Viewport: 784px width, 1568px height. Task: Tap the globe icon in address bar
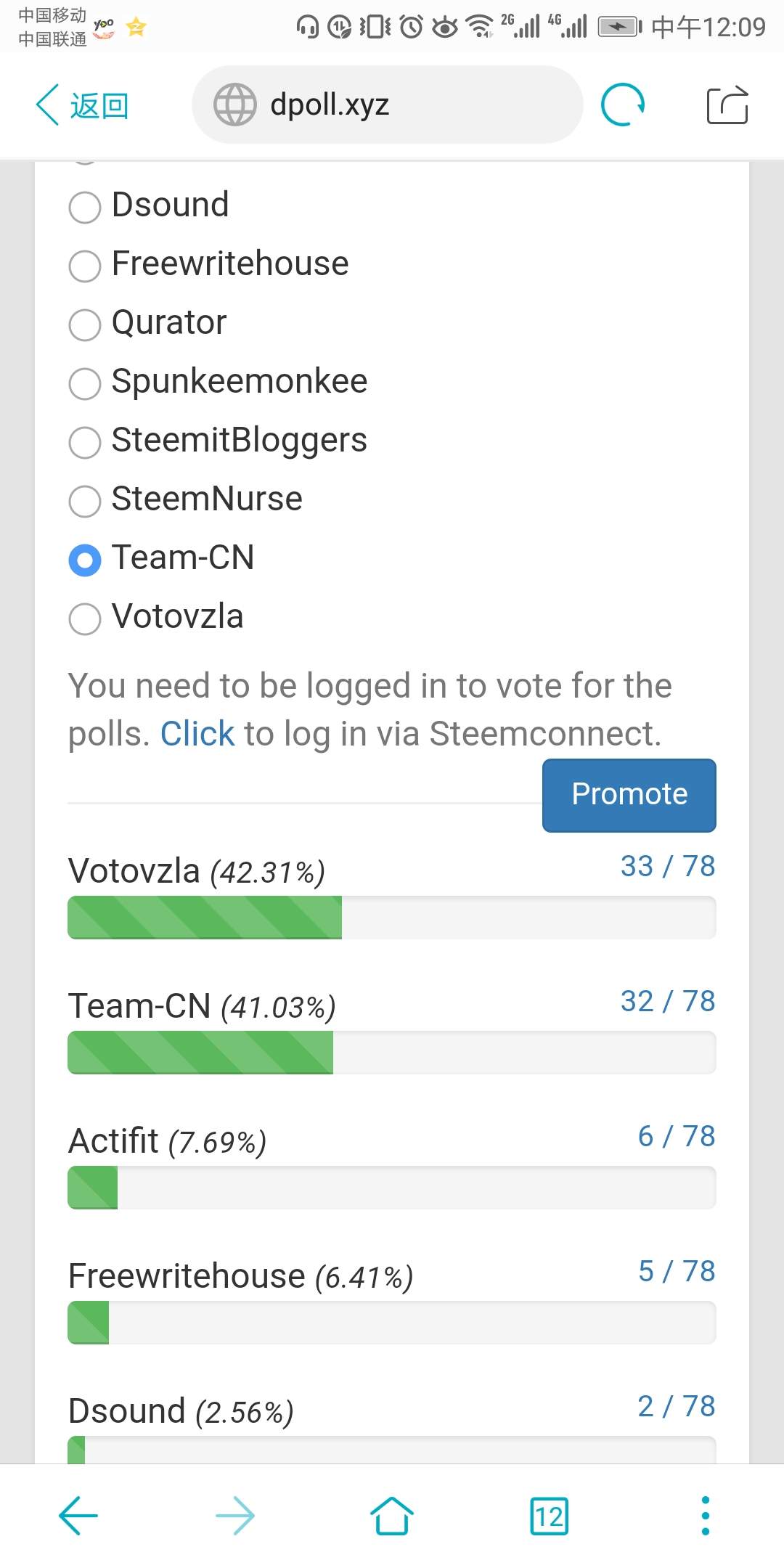234,105
